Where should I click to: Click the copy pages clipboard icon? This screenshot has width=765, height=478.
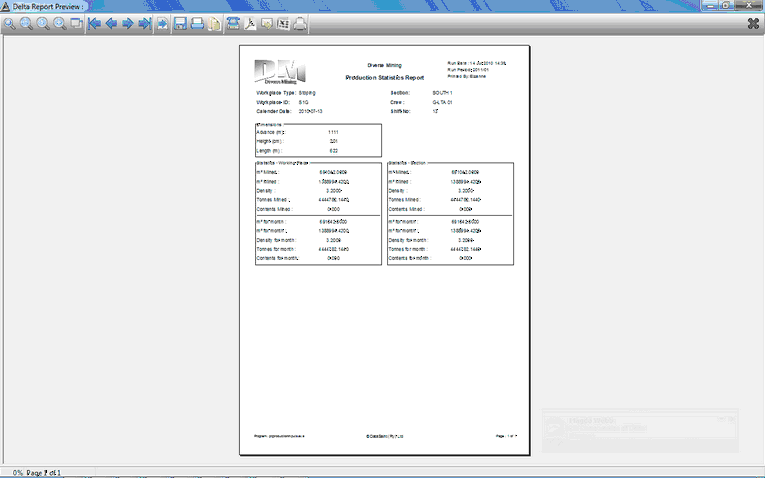pyautogui.click(x=214, y=23)
